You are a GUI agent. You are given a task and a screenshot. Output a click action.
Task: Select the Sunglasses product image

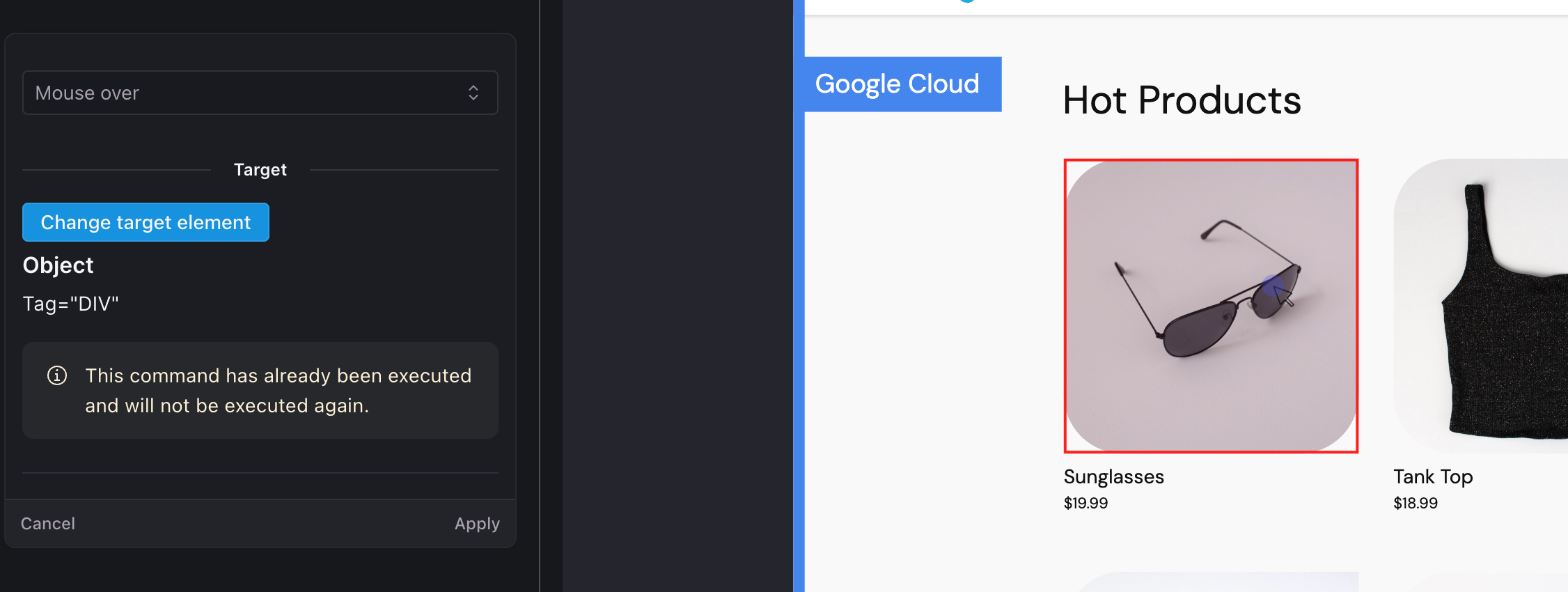click(x=1211, y=306)
